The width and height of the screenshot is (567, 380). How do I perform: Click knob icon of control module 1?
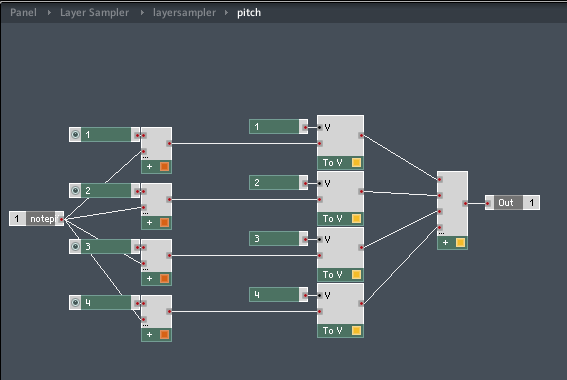click(75, 135)
